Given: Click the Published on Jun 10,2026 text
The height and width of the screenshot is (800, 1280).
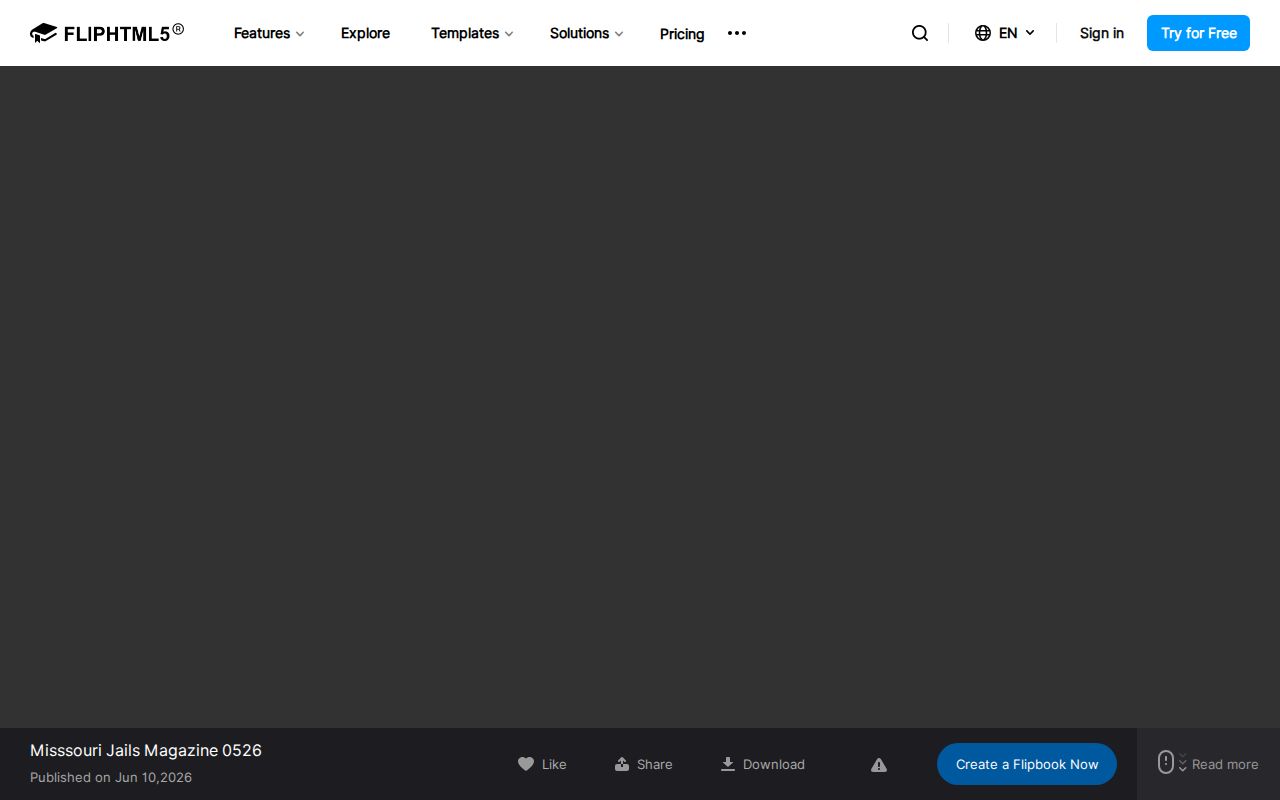Looking at the screenshot, I should point(111,777).
